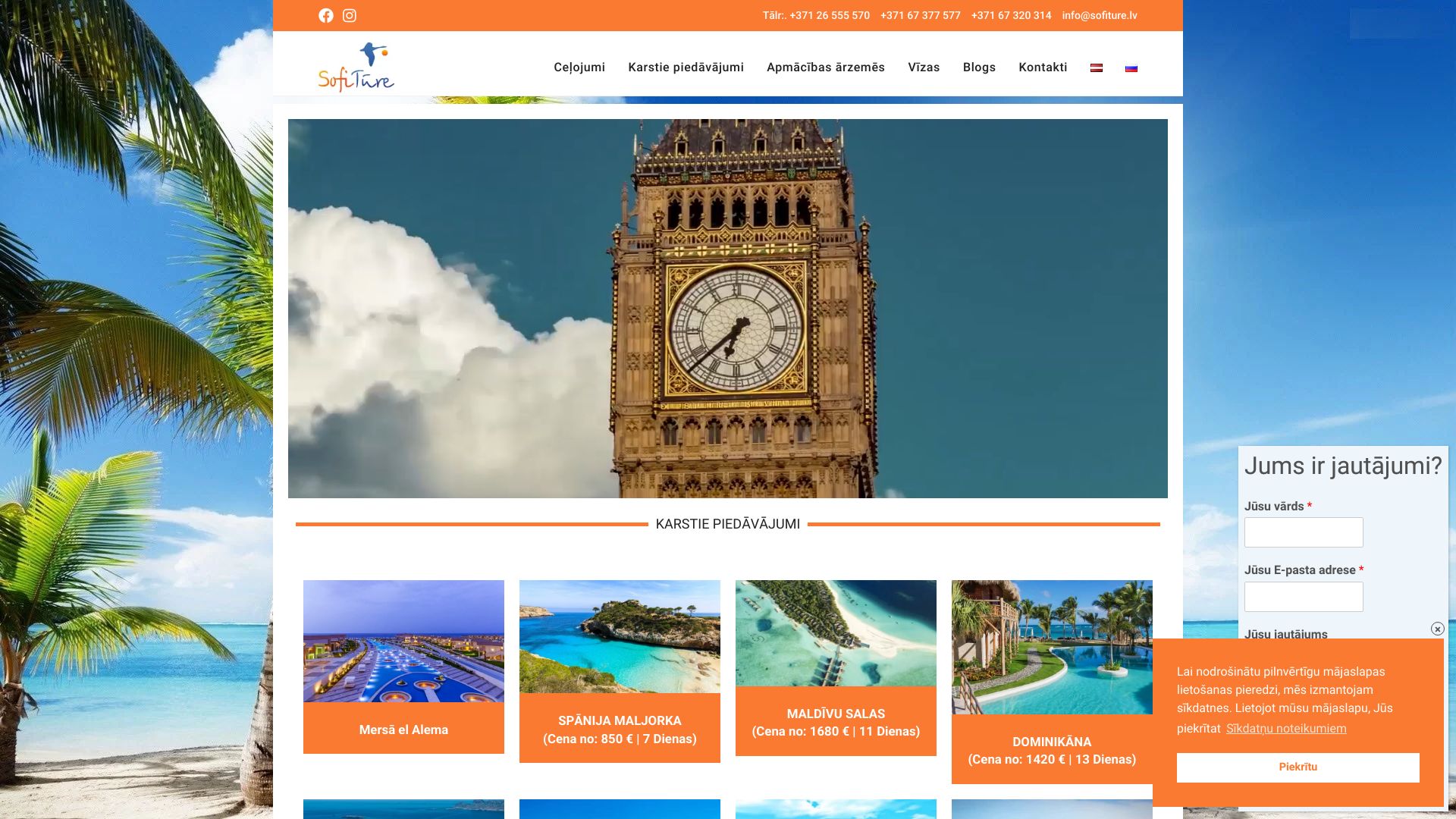Open the Blogs page
1456x819 pixels.
point(979,67)
